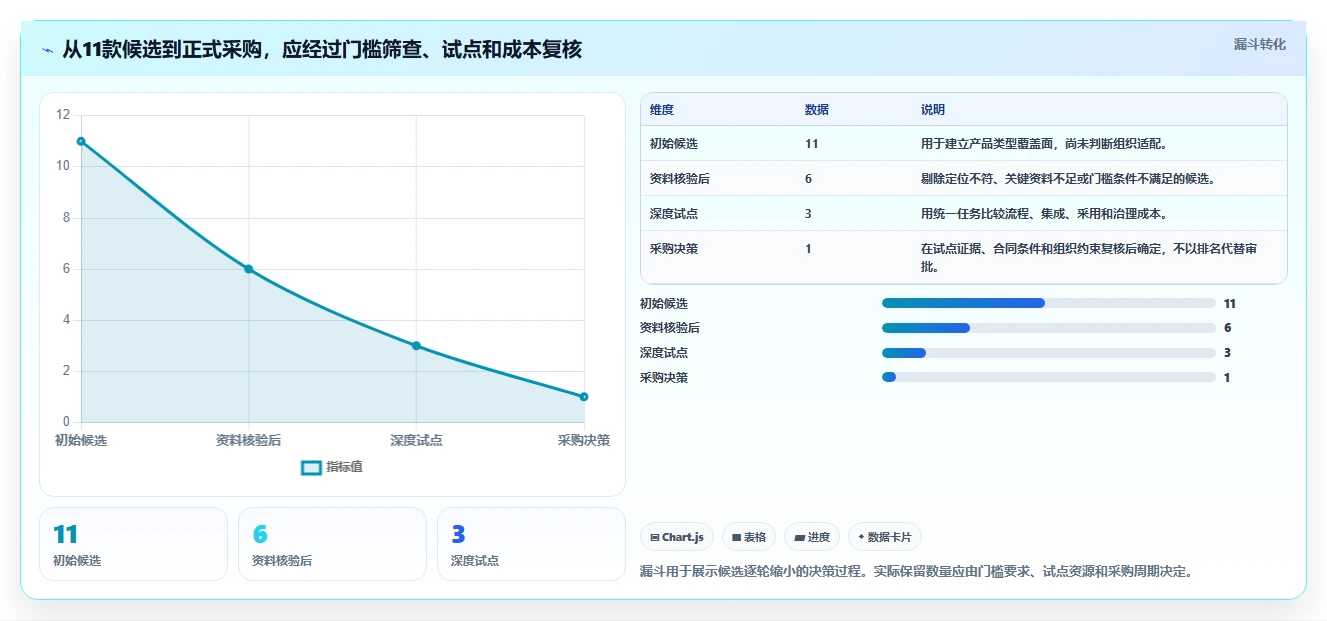Click the 说明 column header
The image size is (1327, 621).
(933, 110)
